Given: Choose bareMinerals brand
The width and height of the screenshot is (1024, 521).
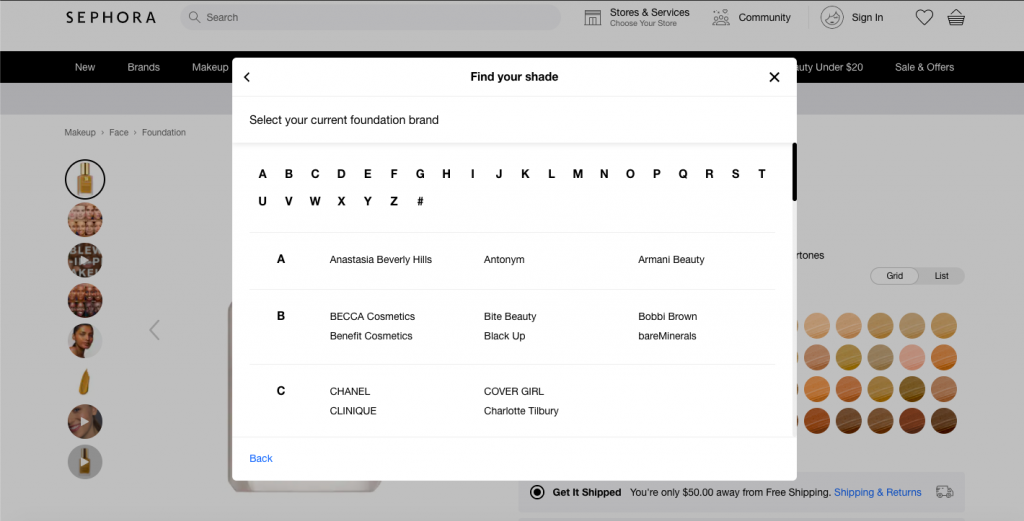Looking at the screenshot, I should [x=667, y=336].
